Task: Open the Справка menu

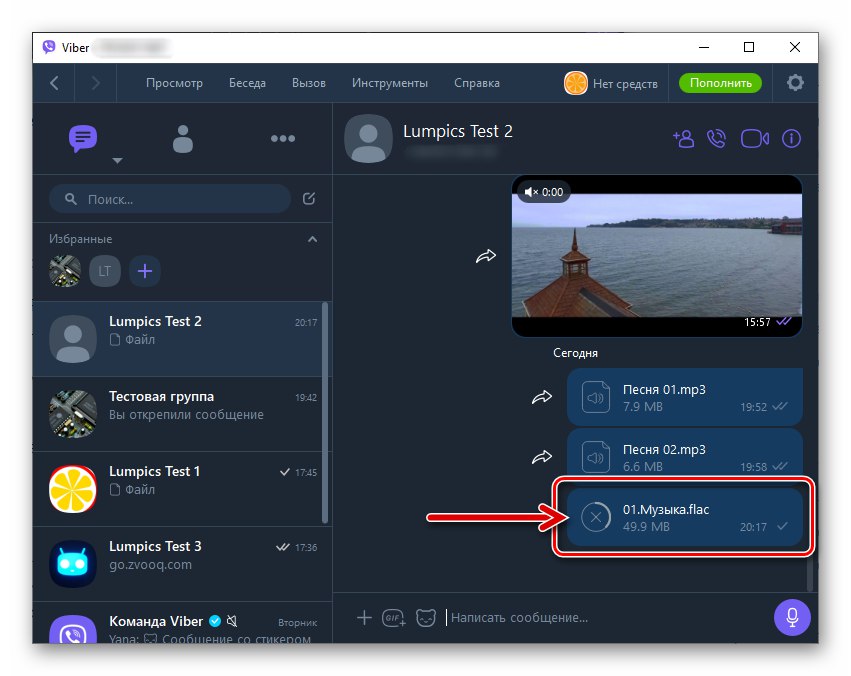Action: [477, 83]
